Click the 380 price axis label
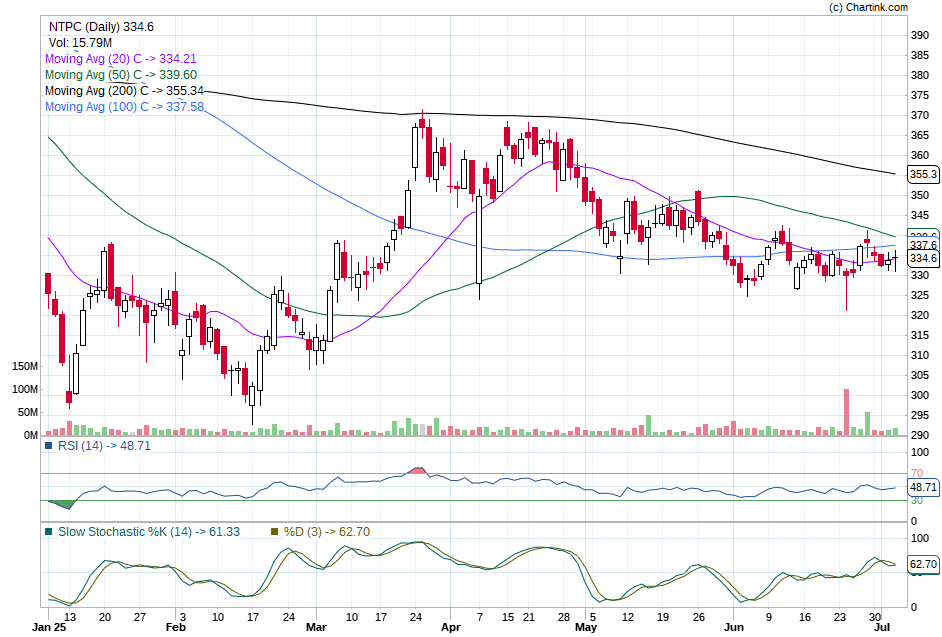Viewport: 942px width, 637px height. pyautogui.click(x=920, y=76)
